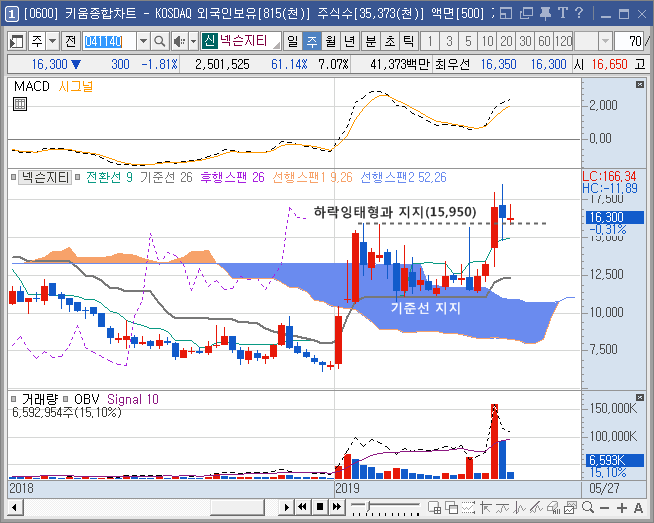Viewport: 654px width, 523px height.
Task: Click the chart layout toggle icon
Action: click(17, 41)
